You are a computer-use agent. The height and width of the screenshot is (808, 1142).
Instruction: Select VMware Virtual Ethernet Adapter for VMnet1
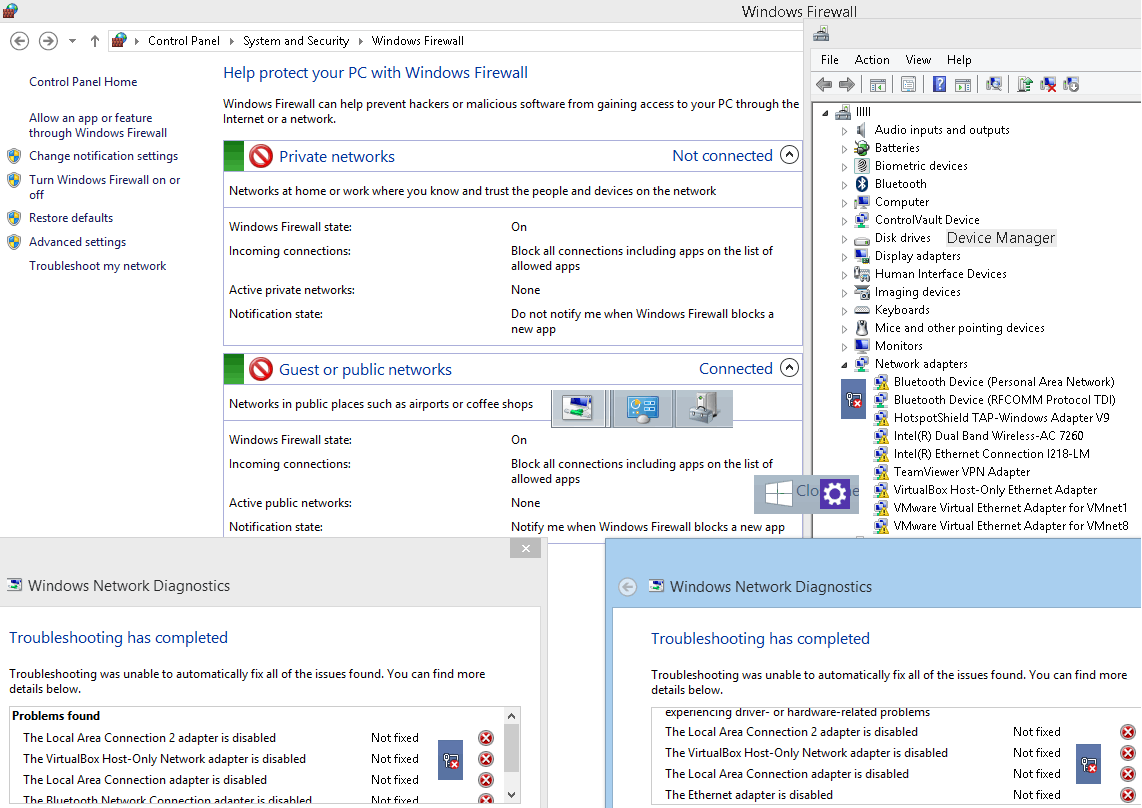click(1010, 508)
